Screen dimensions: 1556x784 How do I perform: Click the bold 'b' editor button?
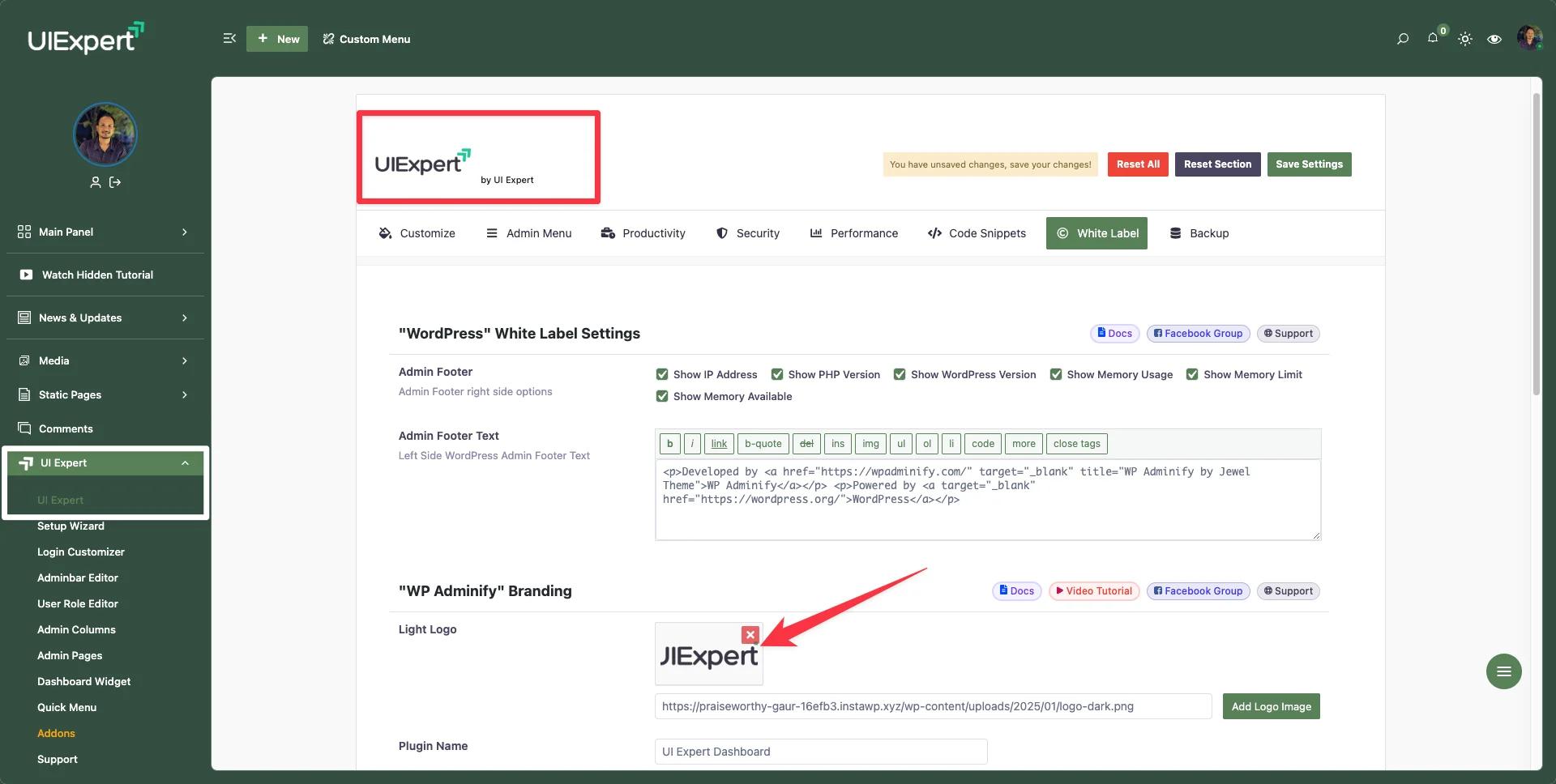coord(669,444)
